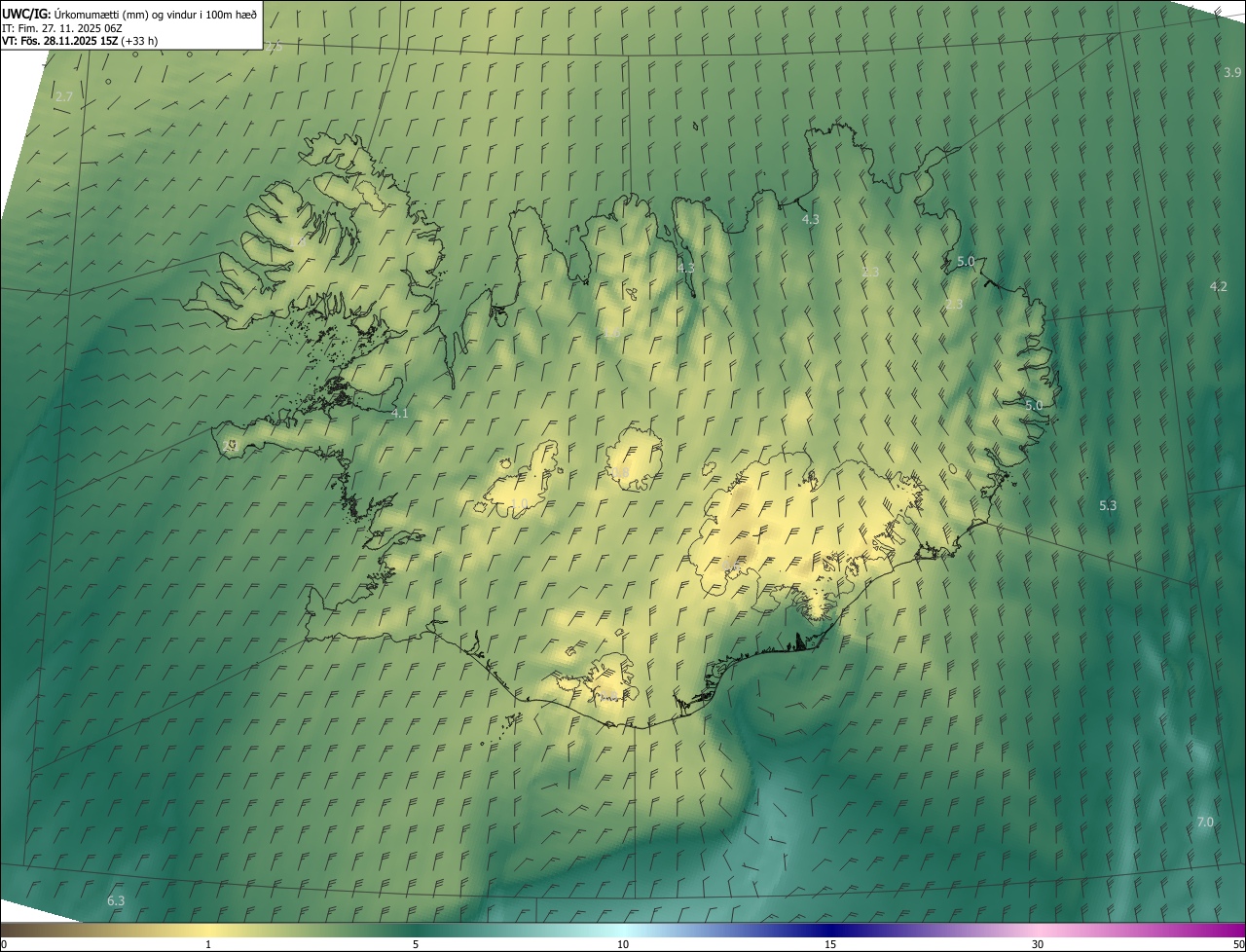Click the '4.1' value label on the map
Viewport: 1246px width, 952px height.
pos(399,413)
